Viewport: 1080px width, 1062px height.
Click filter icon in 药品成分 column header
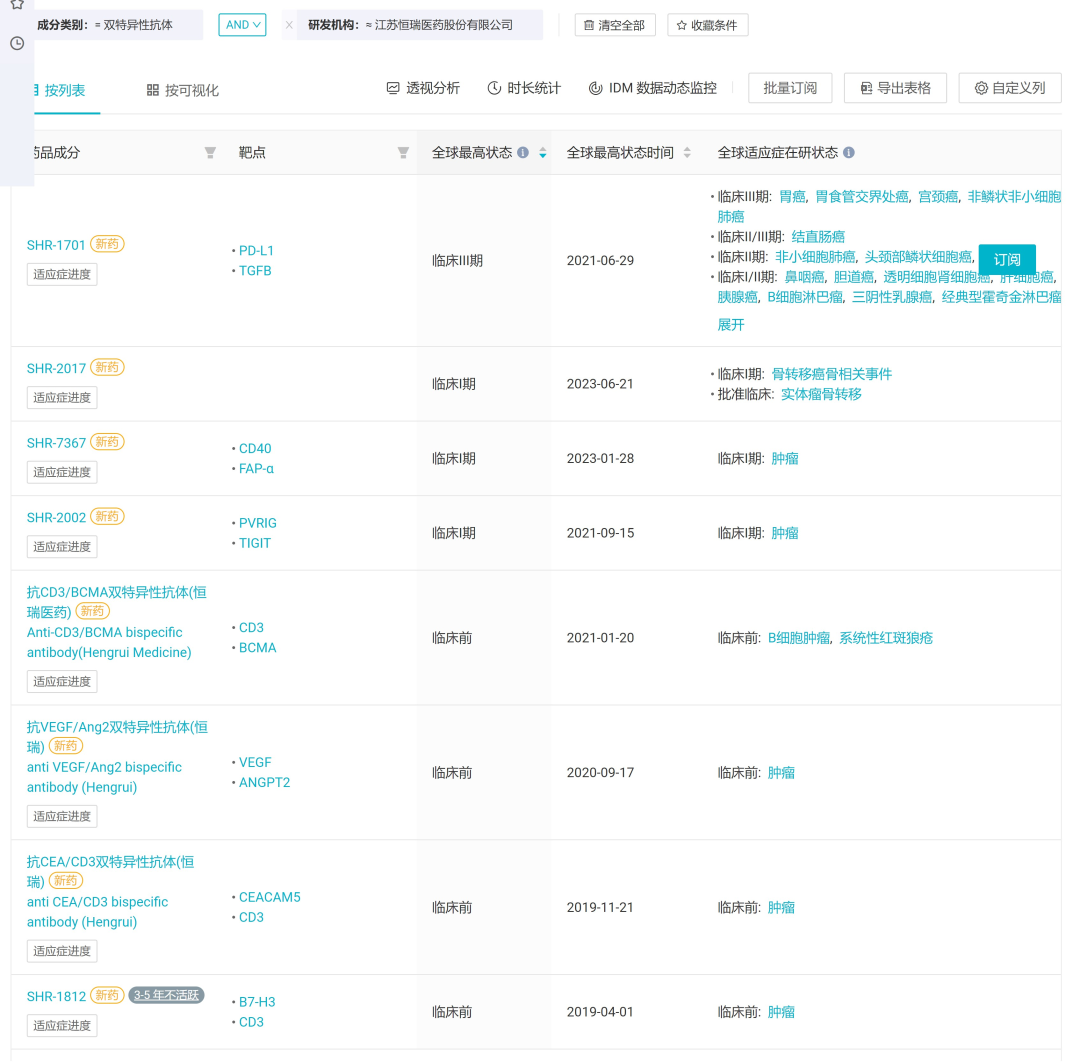coord(210,153)
